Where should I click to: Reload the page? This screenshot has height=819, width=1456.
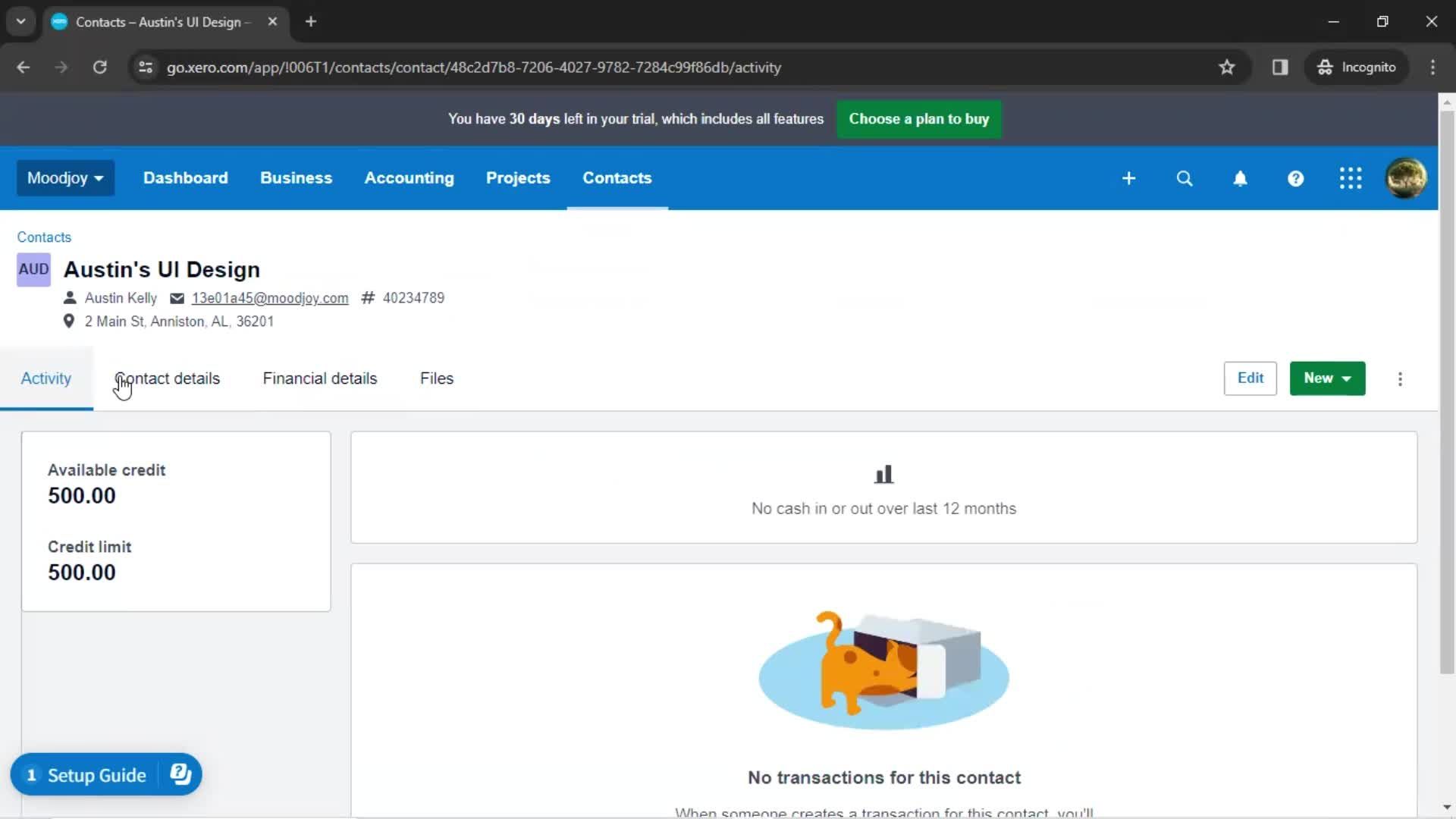[99, 67]
